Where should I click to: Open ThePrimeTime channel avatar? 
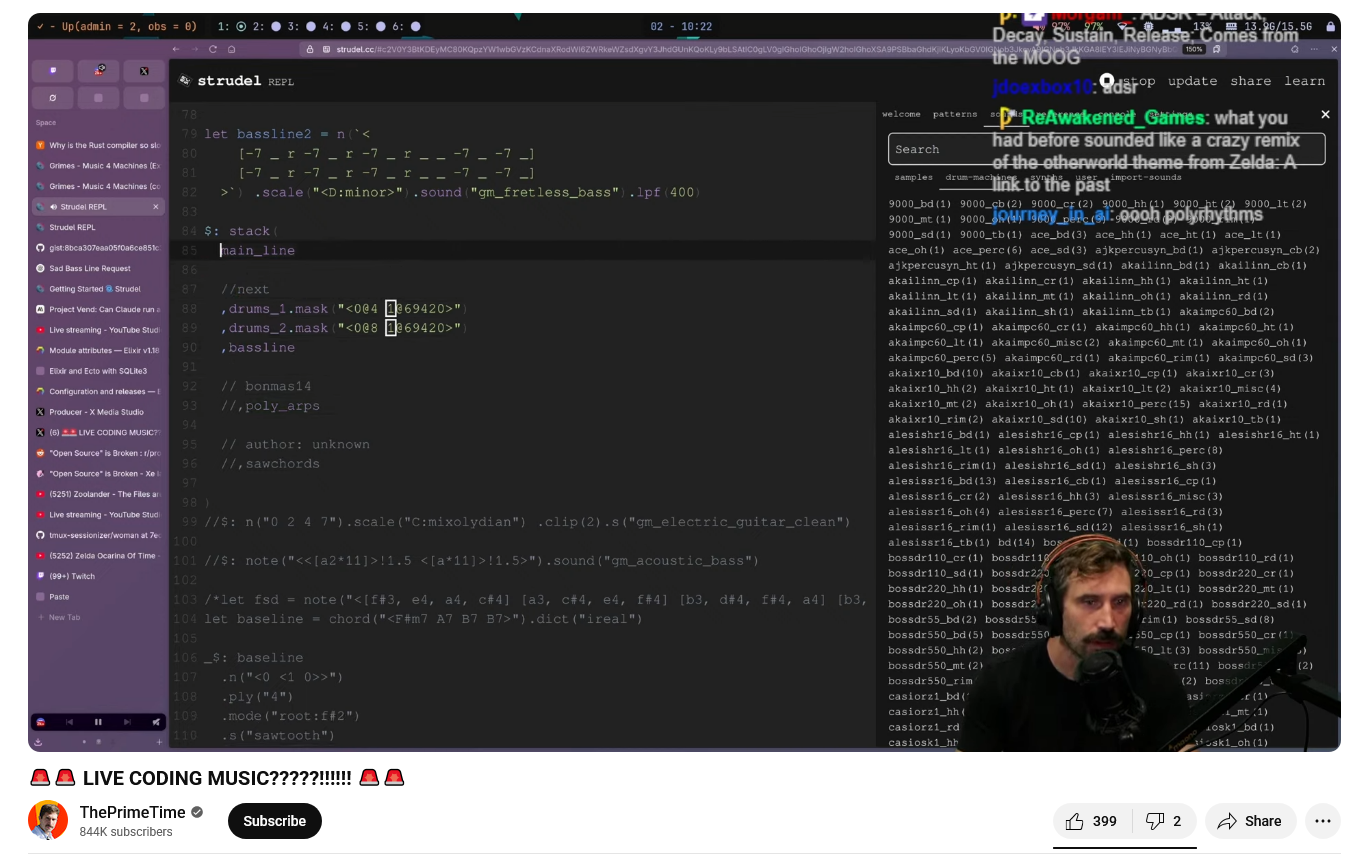tap(48, 821)
